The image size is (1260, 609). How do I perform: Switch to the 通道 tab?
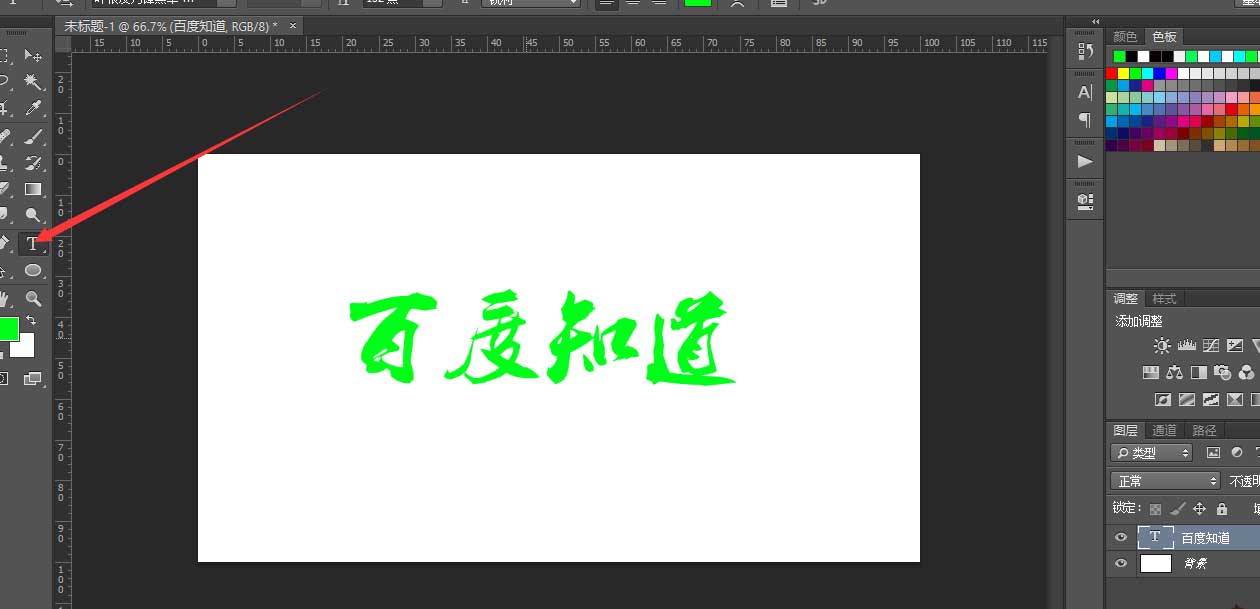tap(1164, 431)
